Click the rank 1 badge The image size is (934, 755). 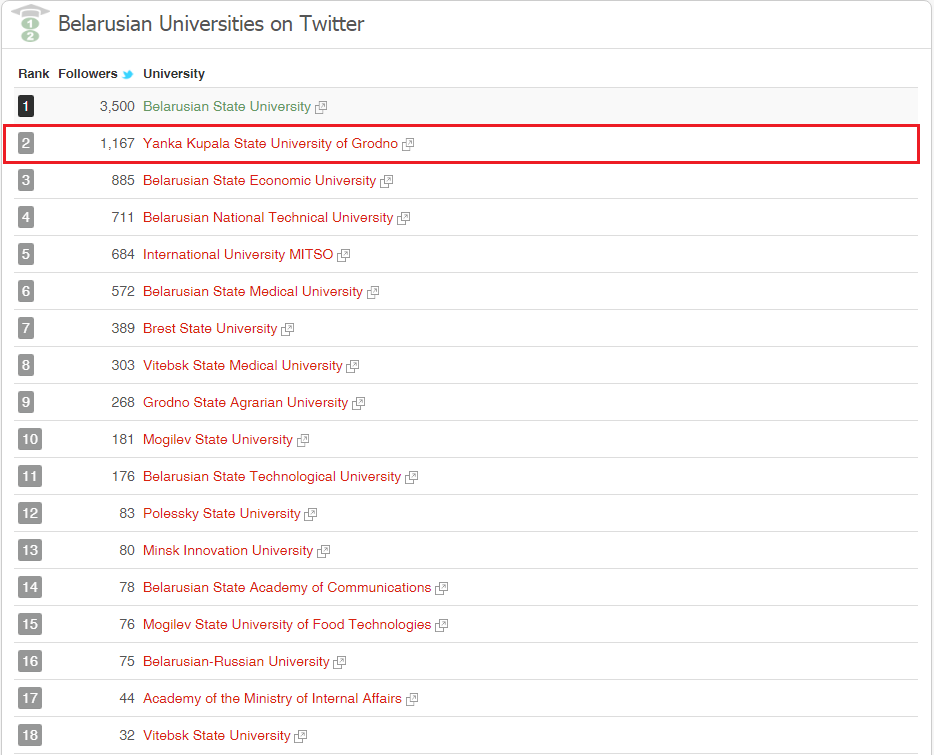tap(26, 107)
